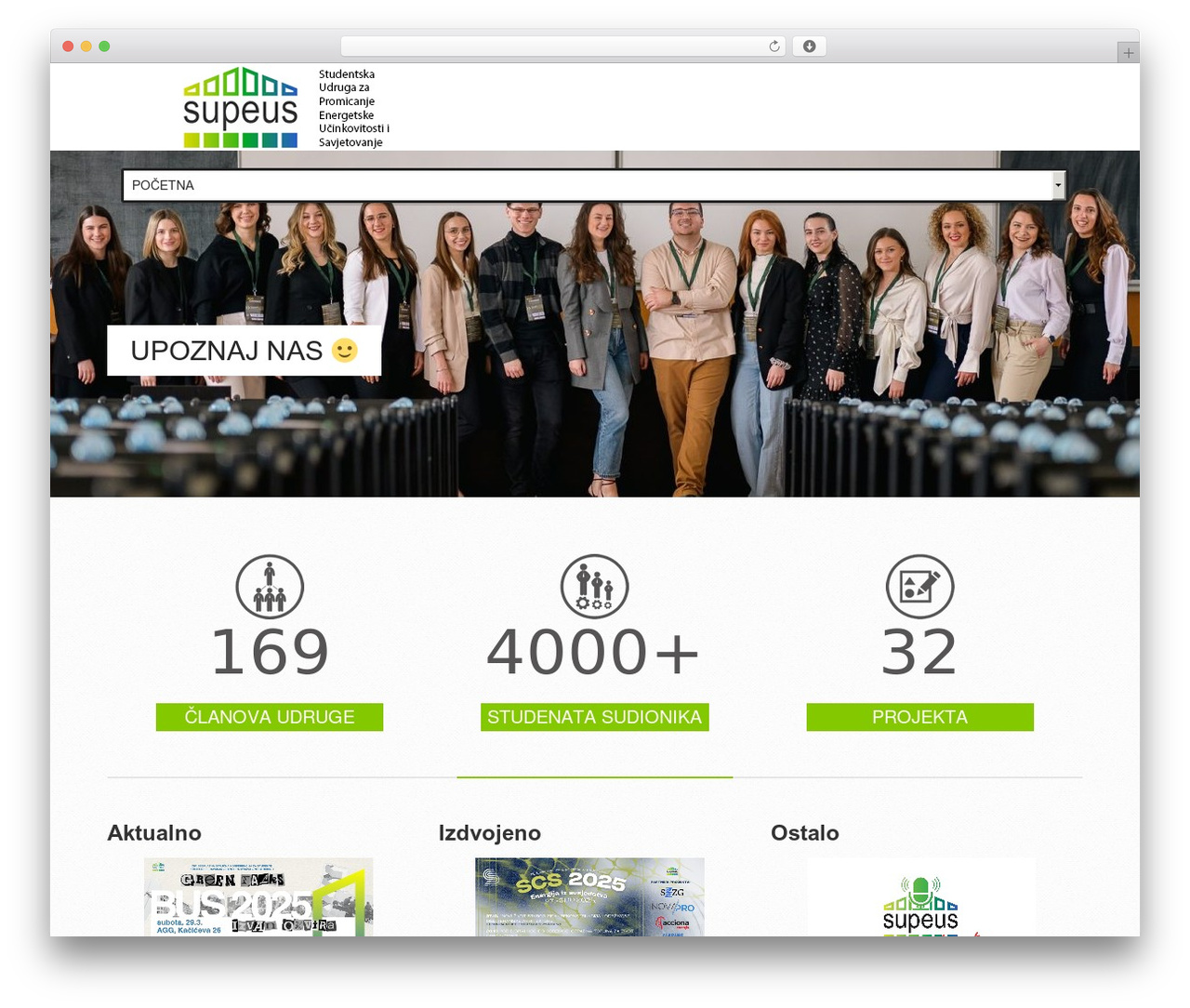Viewport: 1190px width, 1008px height.
Task: Click the Aktualno heading
Action: pyautogui.click(x=154, y=833)
